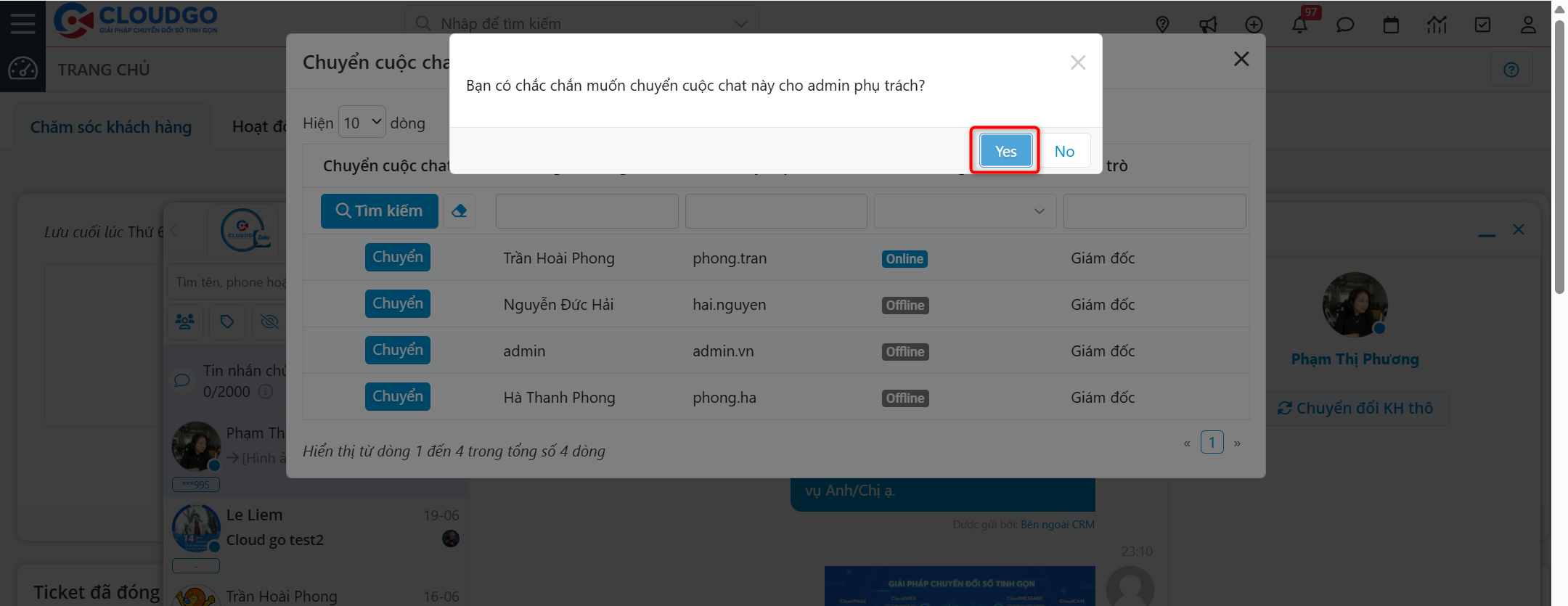Select page 1 in pagination

coord(1212,442)
